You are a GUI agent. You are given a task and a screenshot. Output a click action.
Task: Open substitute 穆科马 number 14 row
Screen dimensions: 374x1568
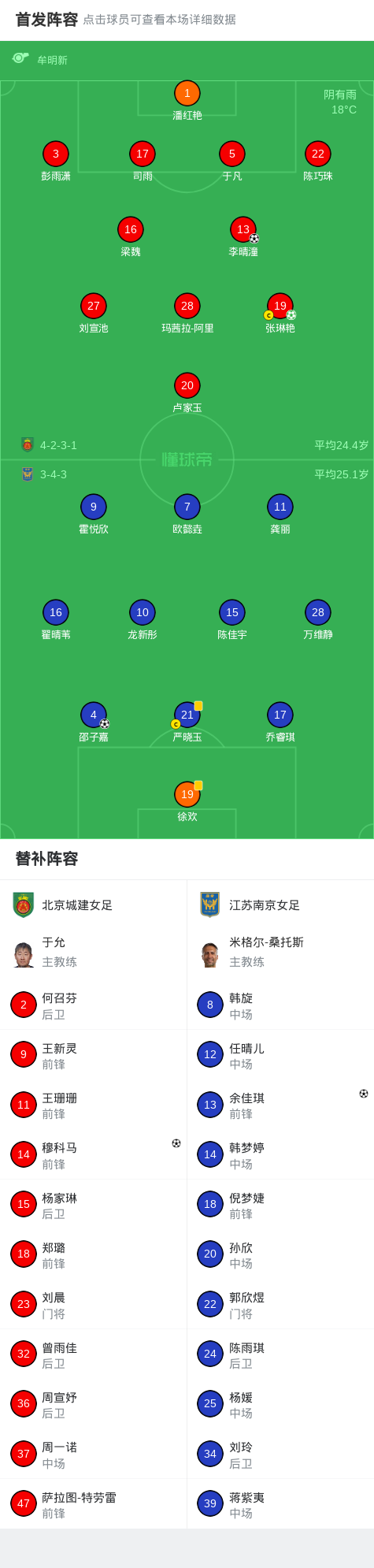94,1154
